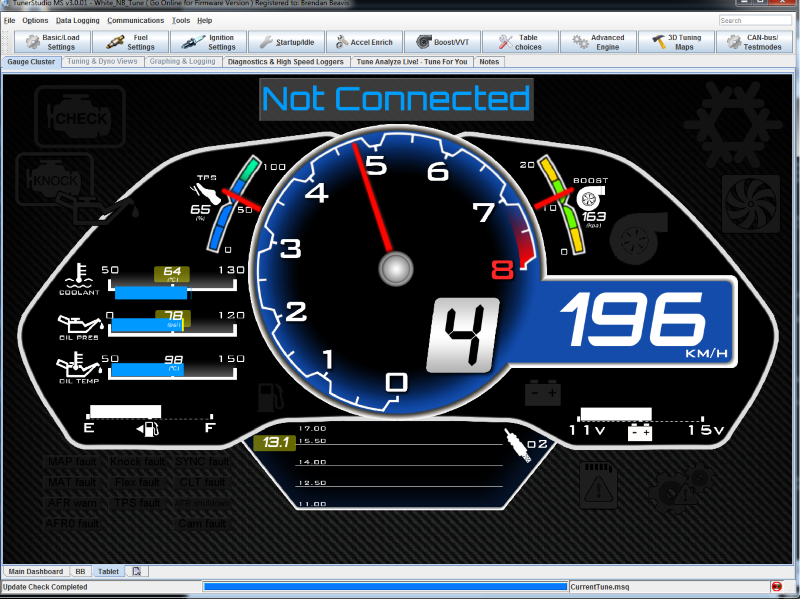Open the Data Logging menu
Image resolution: width=800 pixels, height=599 pixels.
click(x=77, y=20)
